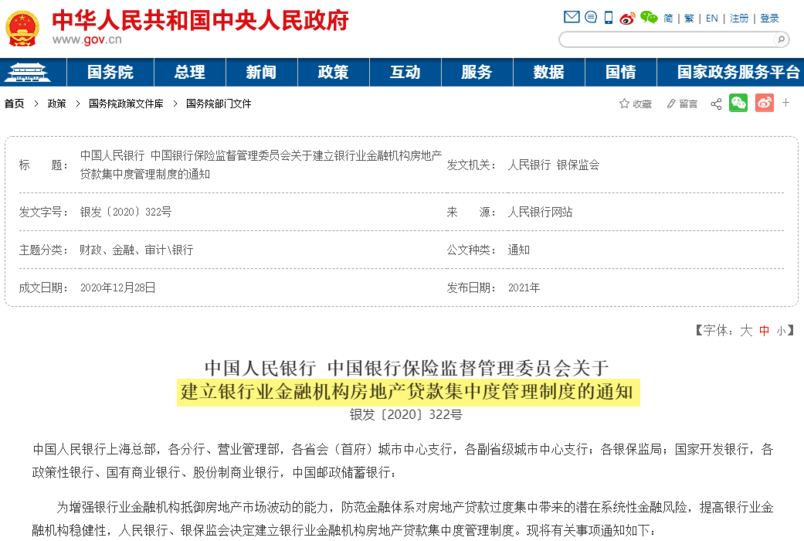
Task: Open the email envelope icon
Action: [571, 17]
